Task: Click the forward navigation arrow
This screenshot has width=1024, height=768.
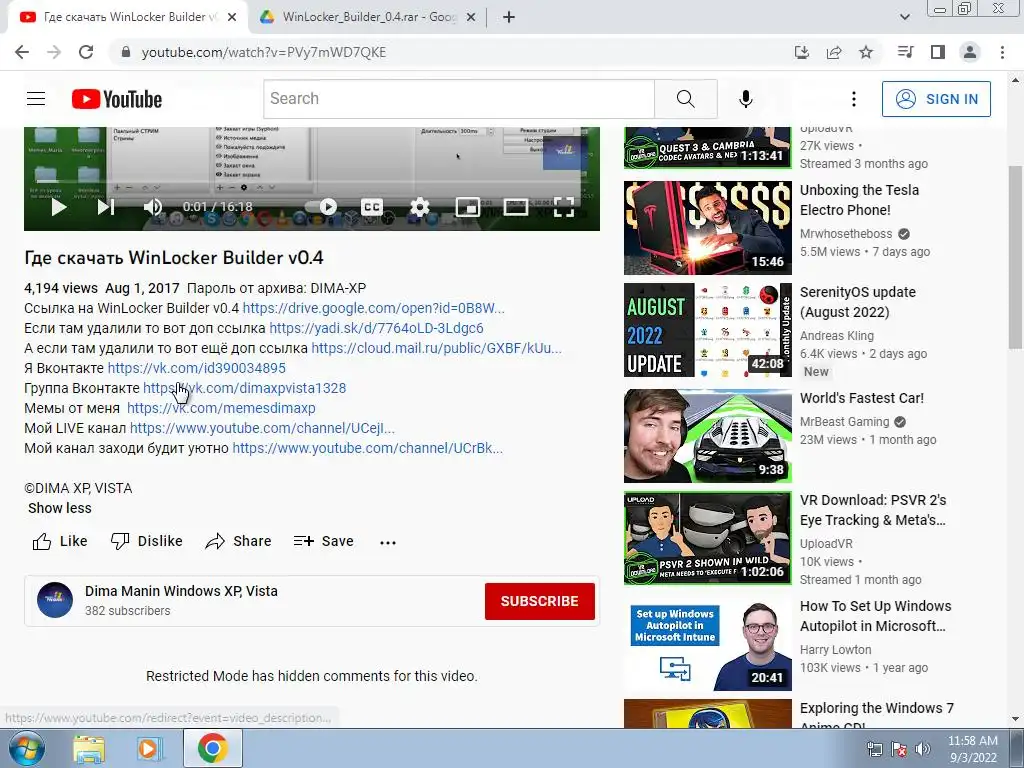Action: tap(54, 52)
